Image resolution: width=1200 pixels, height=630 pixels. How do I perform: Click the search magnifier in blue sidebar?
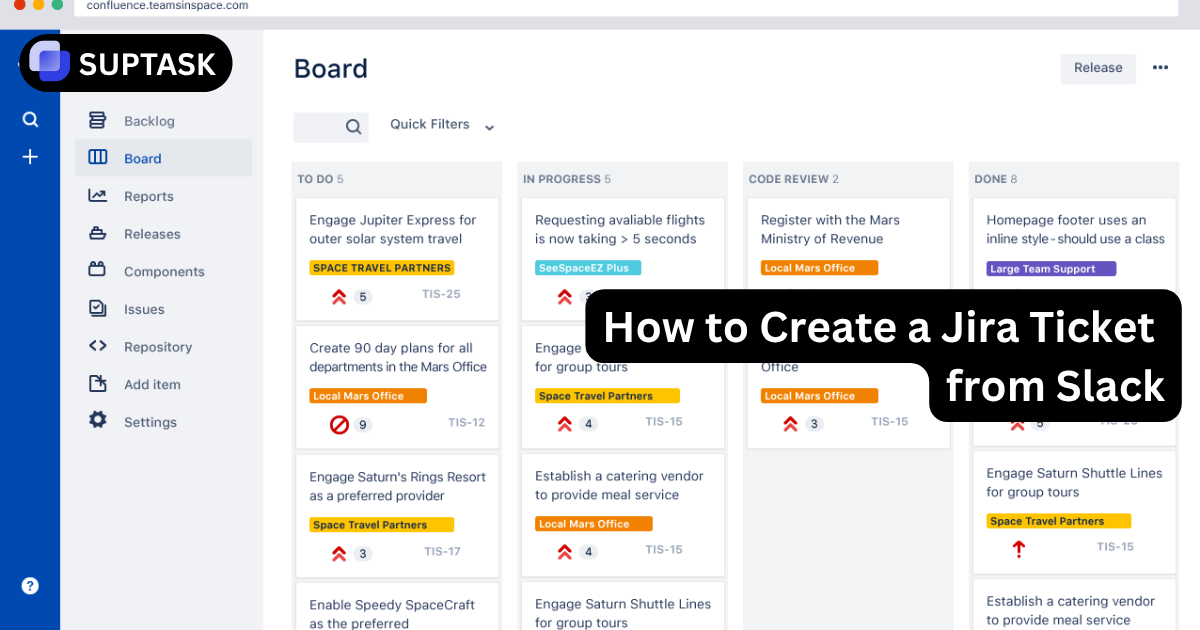pos(30,119)
